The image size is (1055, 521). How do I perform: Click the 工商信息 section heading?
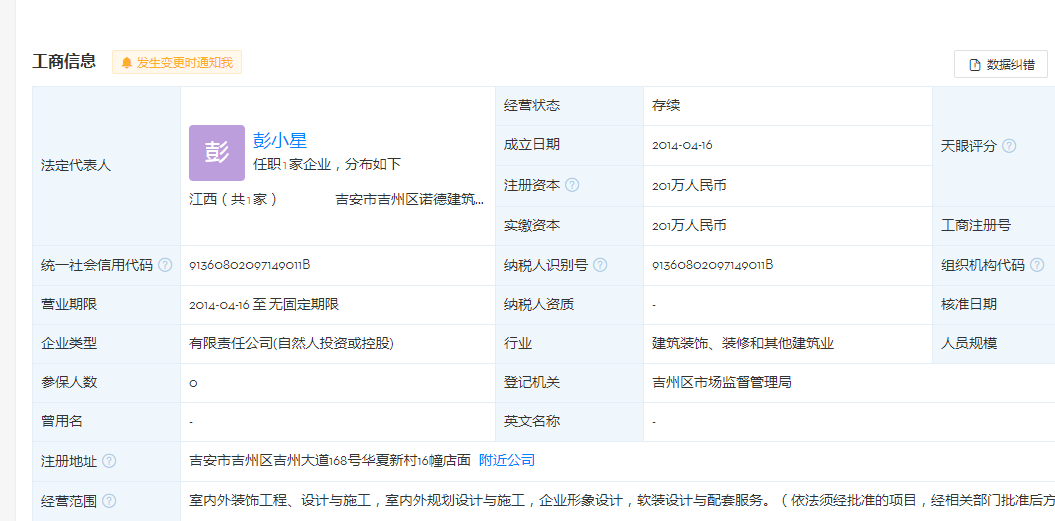(x=64, y=62)
